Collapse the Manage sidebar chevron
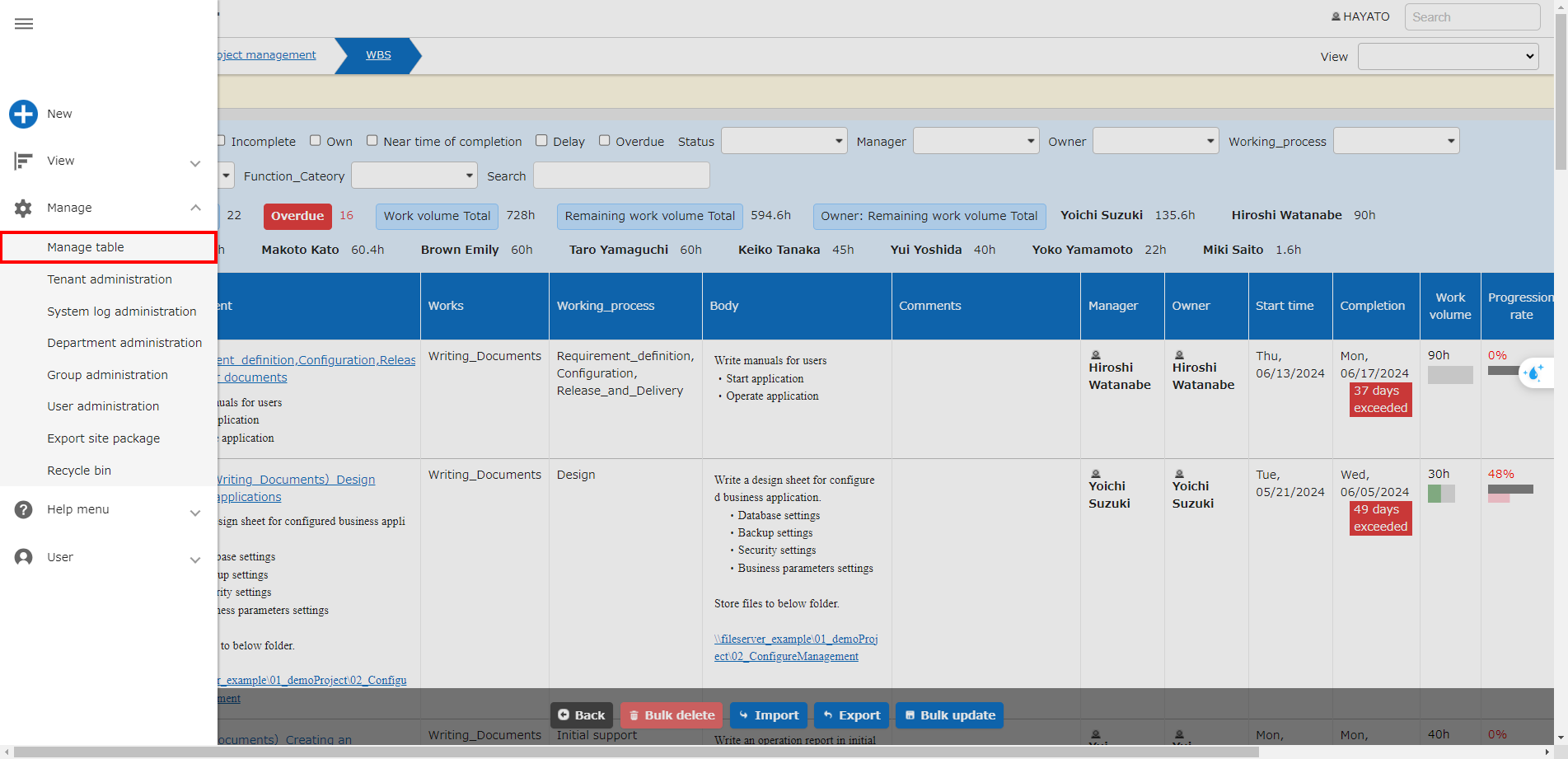1568x759 pixels. coord(195,208)
